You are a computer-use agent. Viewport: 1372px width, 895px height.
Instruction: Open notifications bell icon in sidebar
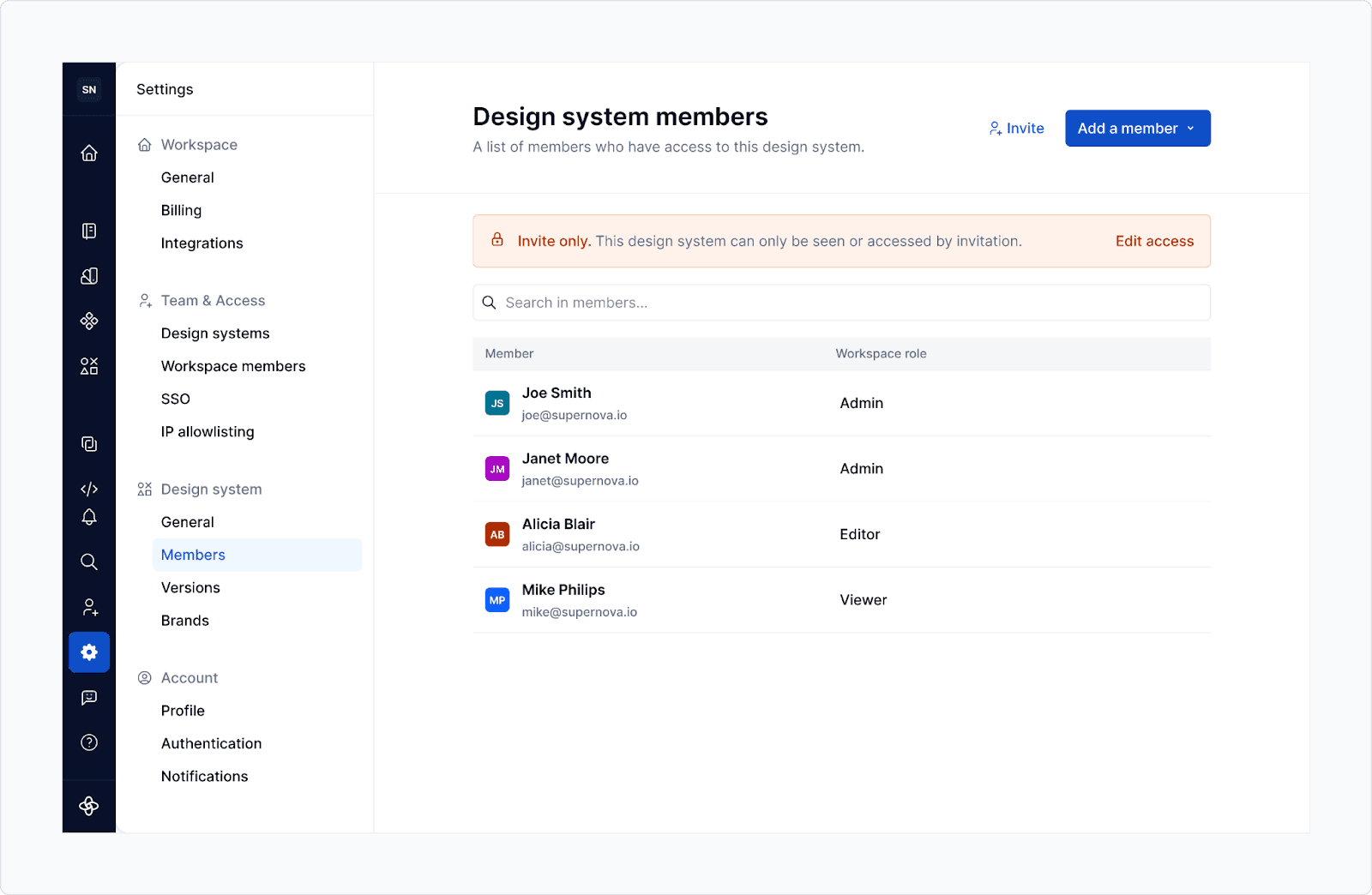pos(89,517)
